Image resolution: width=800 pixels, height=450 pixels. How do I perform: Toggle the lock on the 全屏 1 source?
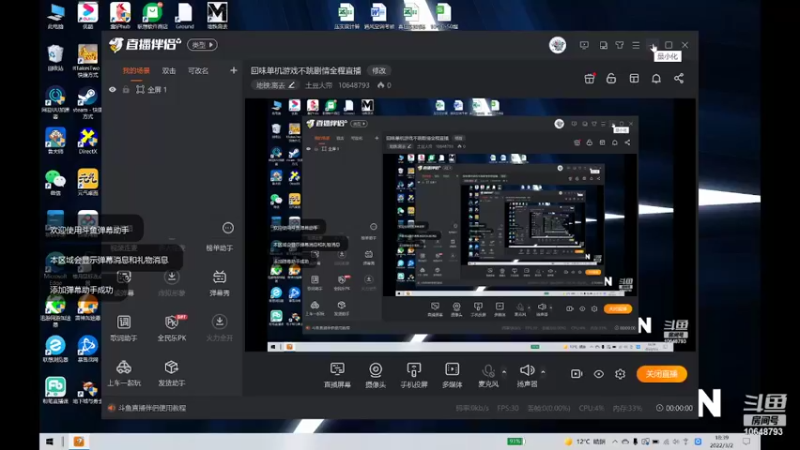click(126, 89)
